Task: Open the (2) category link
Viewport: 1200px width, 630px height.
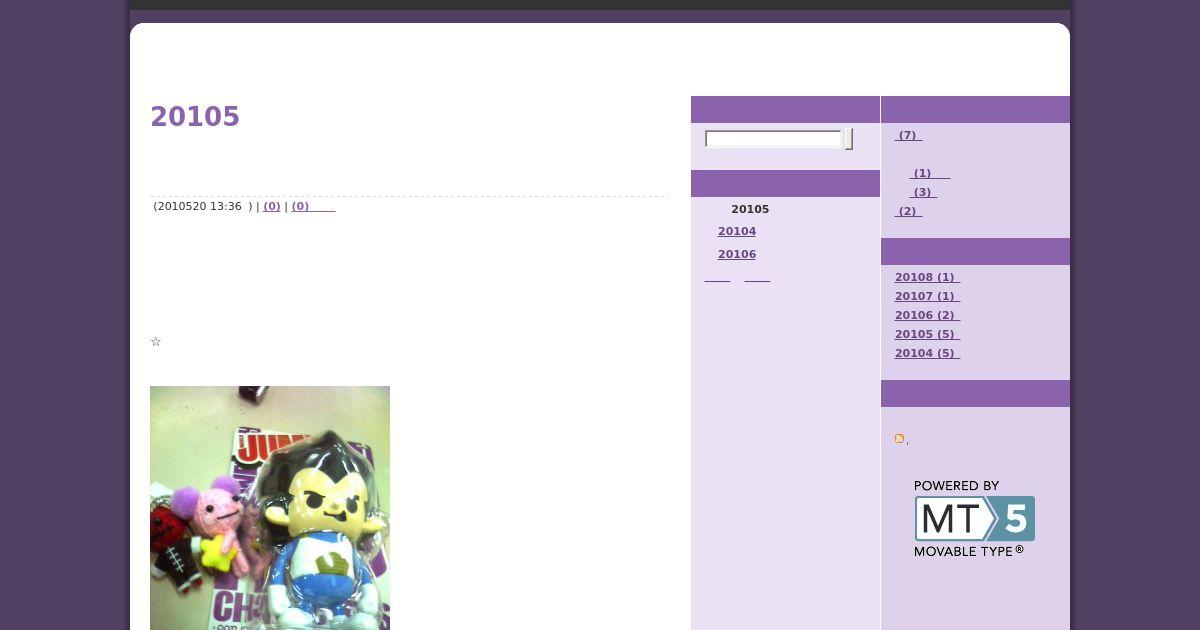Action: click(908, 211)
